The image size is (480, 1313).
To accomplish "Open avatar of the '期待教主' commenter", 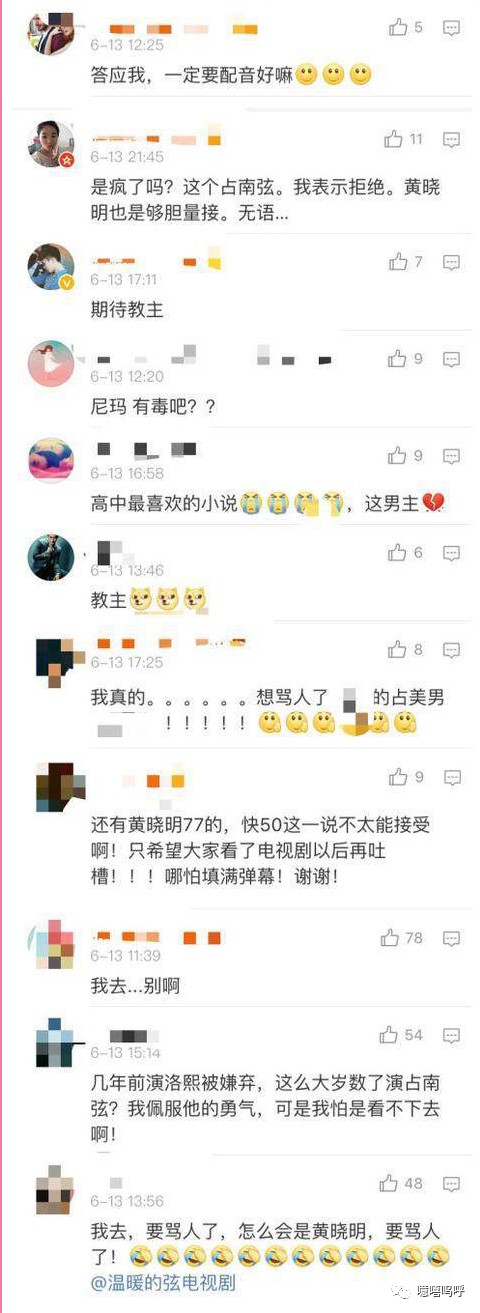I will [x=50, y=267].
